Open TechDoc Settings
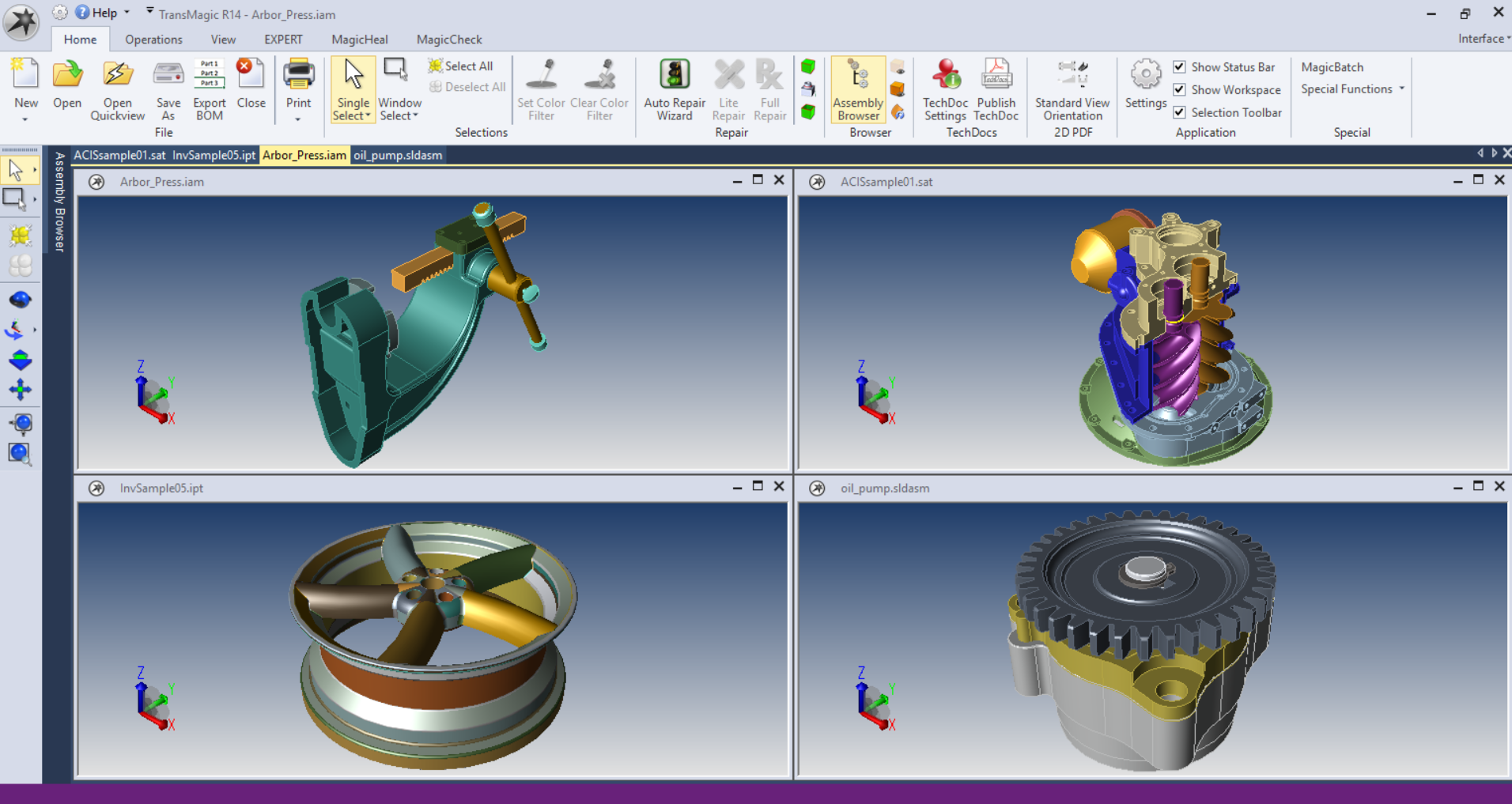Image resolution: width=1512 pixels, height=804 pixels. pyautogui.click(x=945, y=90)
